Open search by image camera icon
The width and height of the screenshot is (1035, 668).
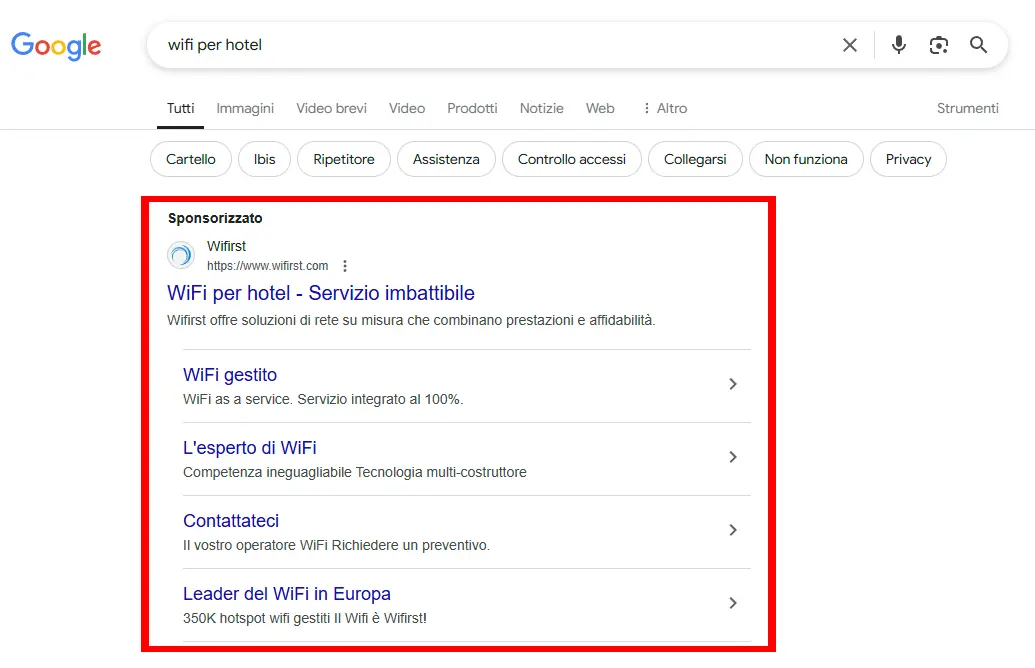tap(939, 45)
